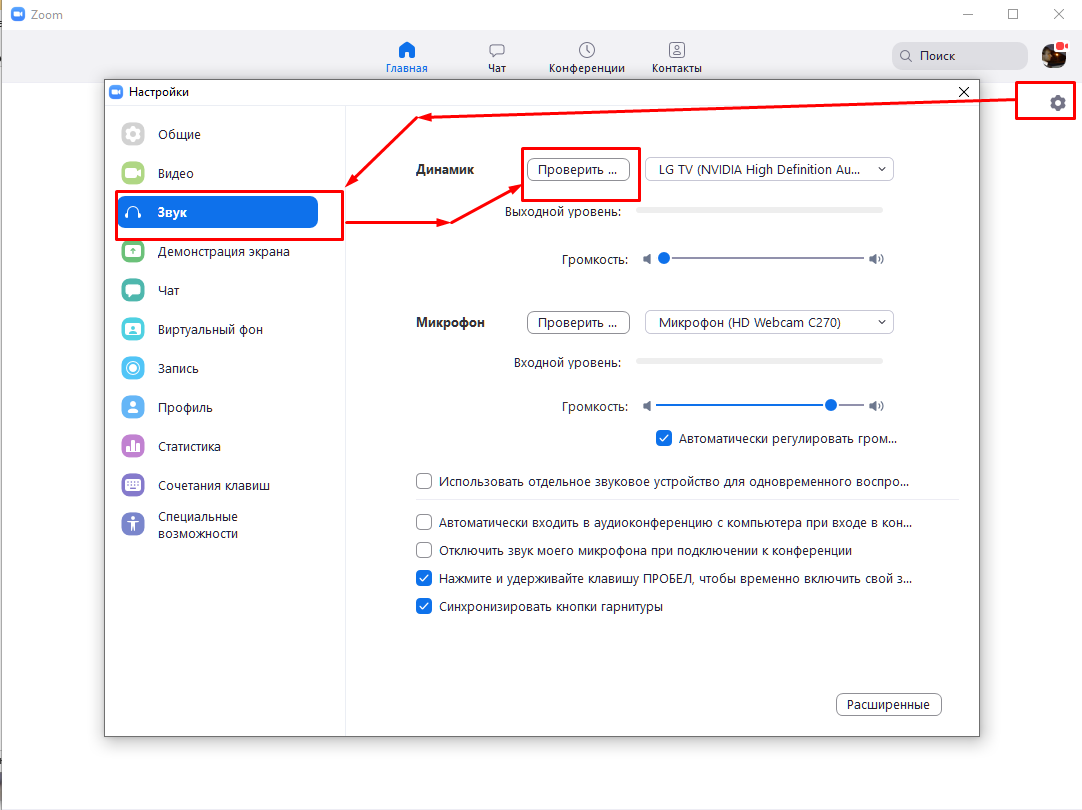
Task: Enable Автоматически входить в аудиоконференцию checkbox
Action: 424,522
